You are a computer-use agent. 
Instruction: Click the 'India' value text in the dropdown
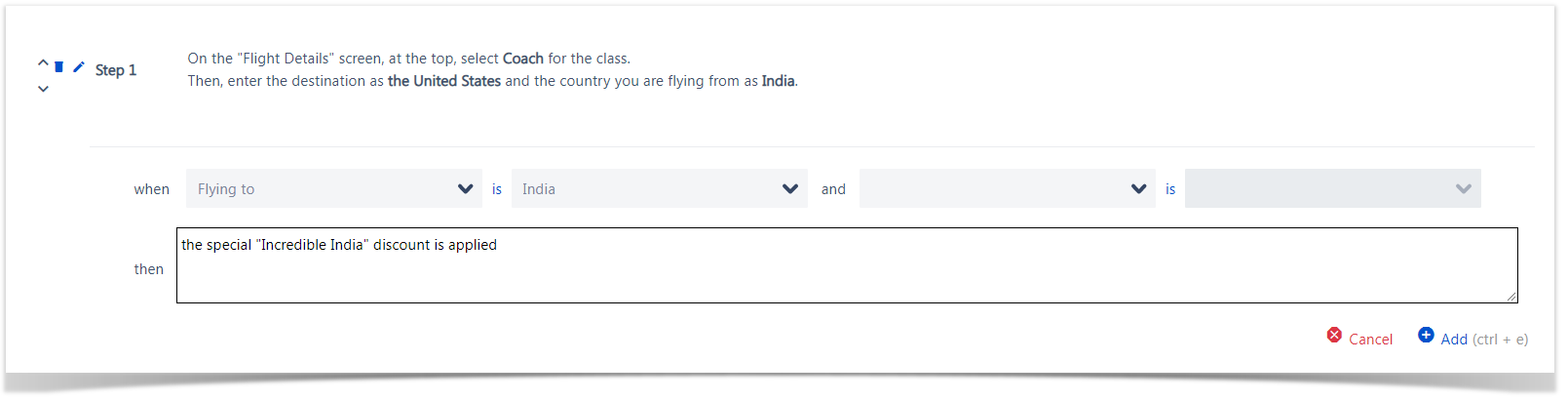(x=539, y=189)
